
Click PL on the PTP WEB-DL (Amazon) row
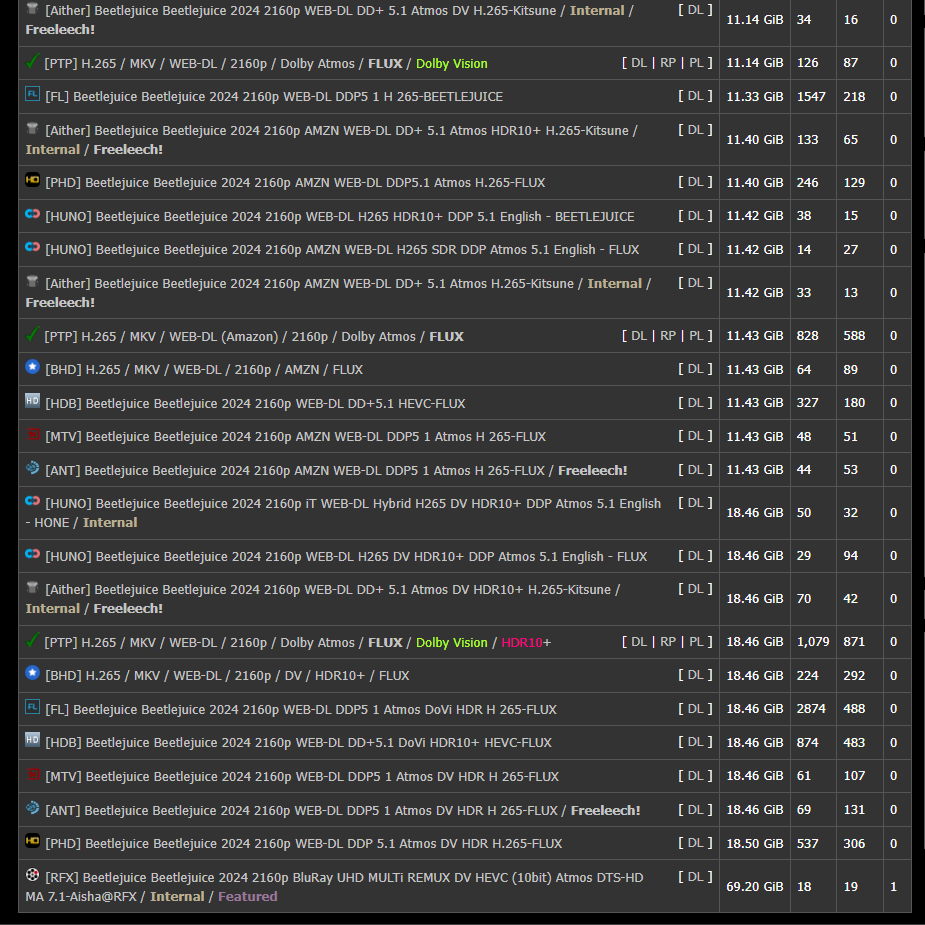click(x=696, y=336)
